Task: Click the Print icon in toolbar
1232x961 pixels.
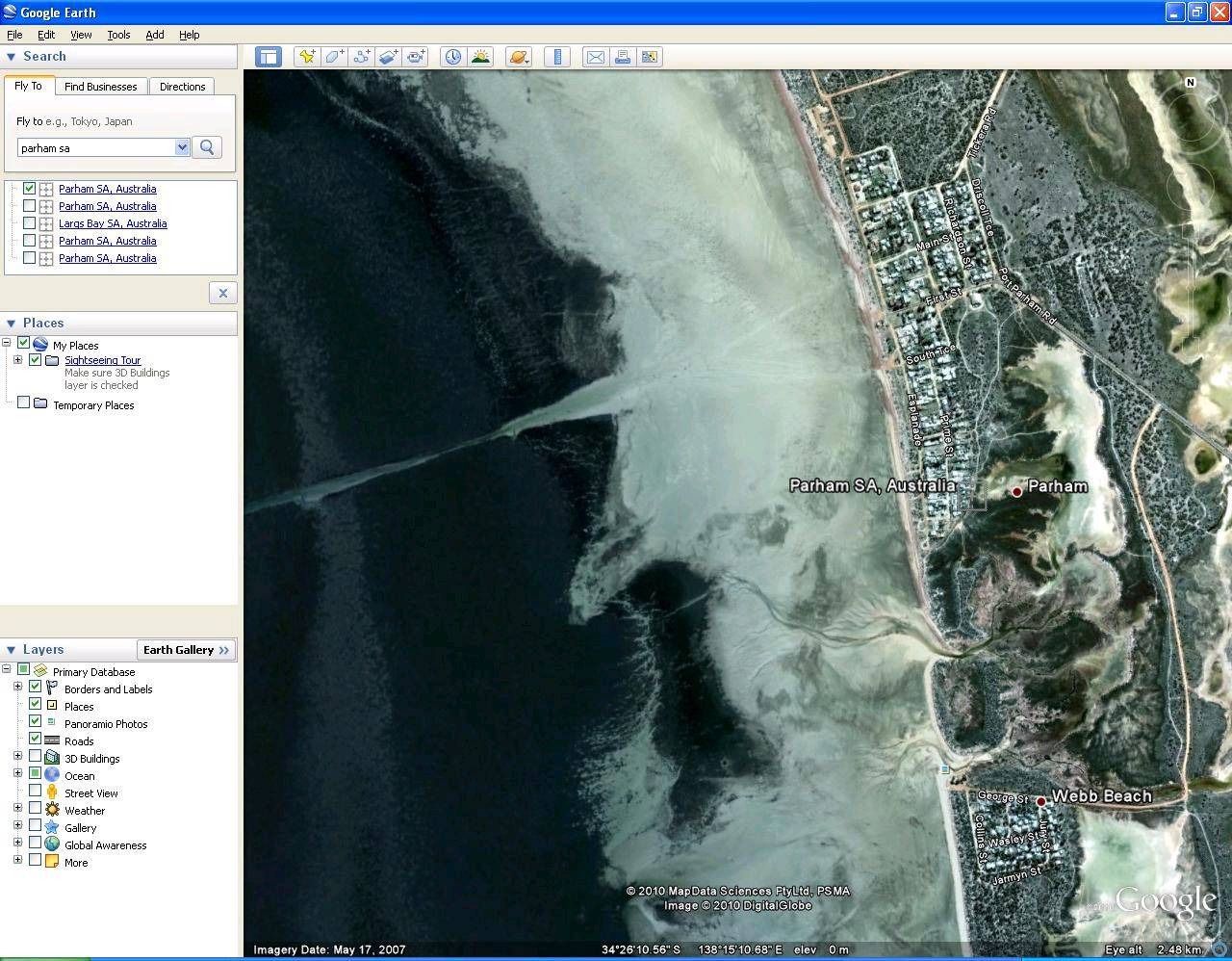Action: [623, 57]
